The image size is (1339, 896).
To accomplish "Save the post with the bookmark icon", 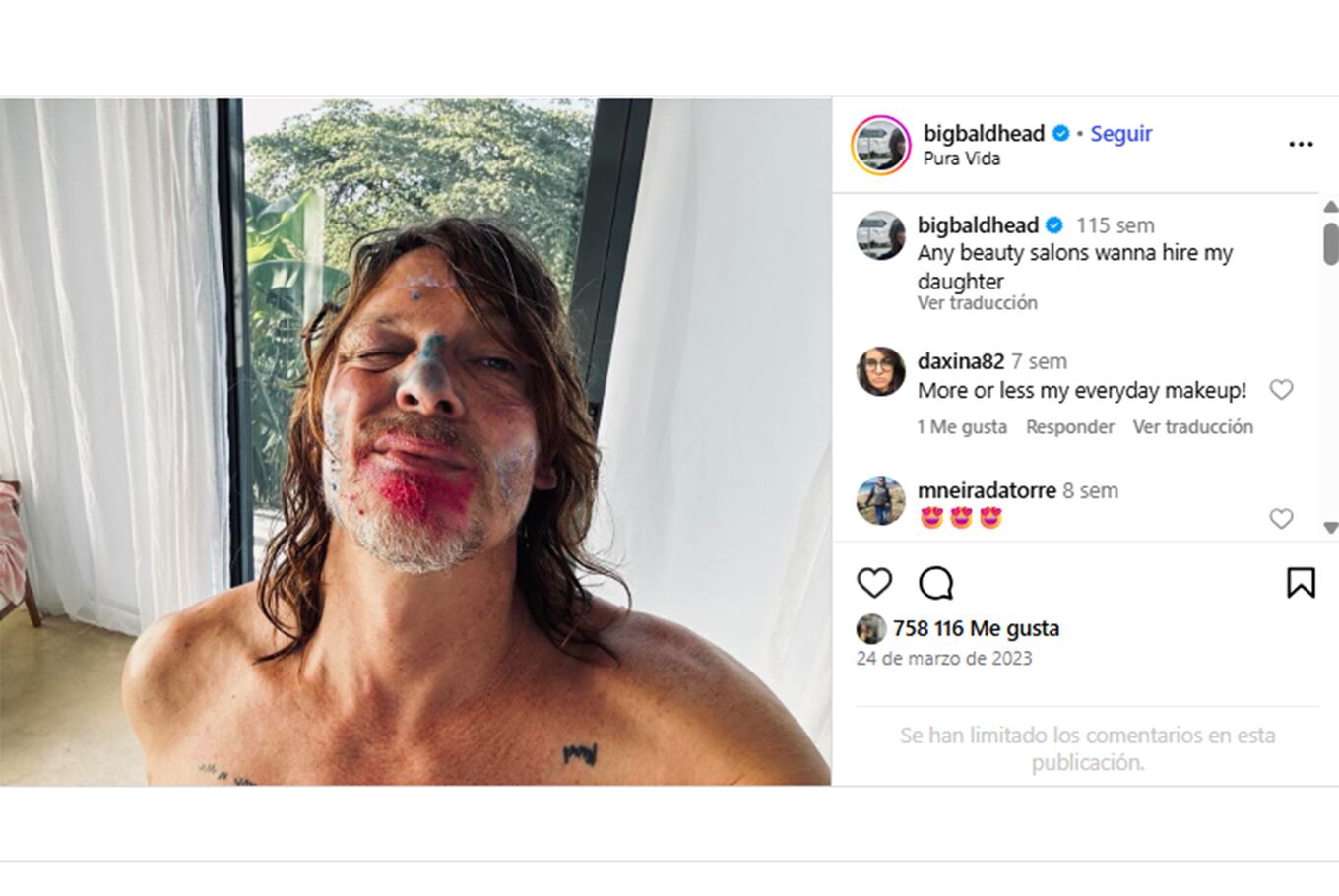I will (x=1302, y=583).
